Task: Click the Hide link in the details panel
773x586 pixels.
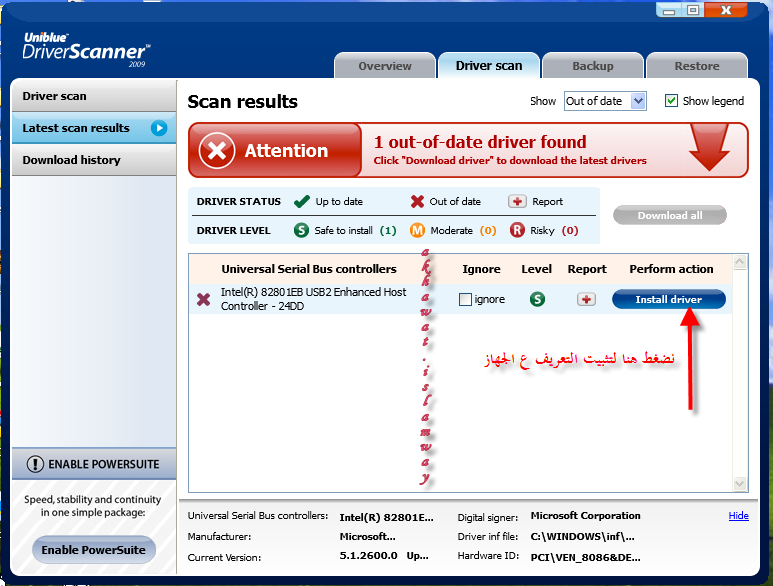Action: 738,516
